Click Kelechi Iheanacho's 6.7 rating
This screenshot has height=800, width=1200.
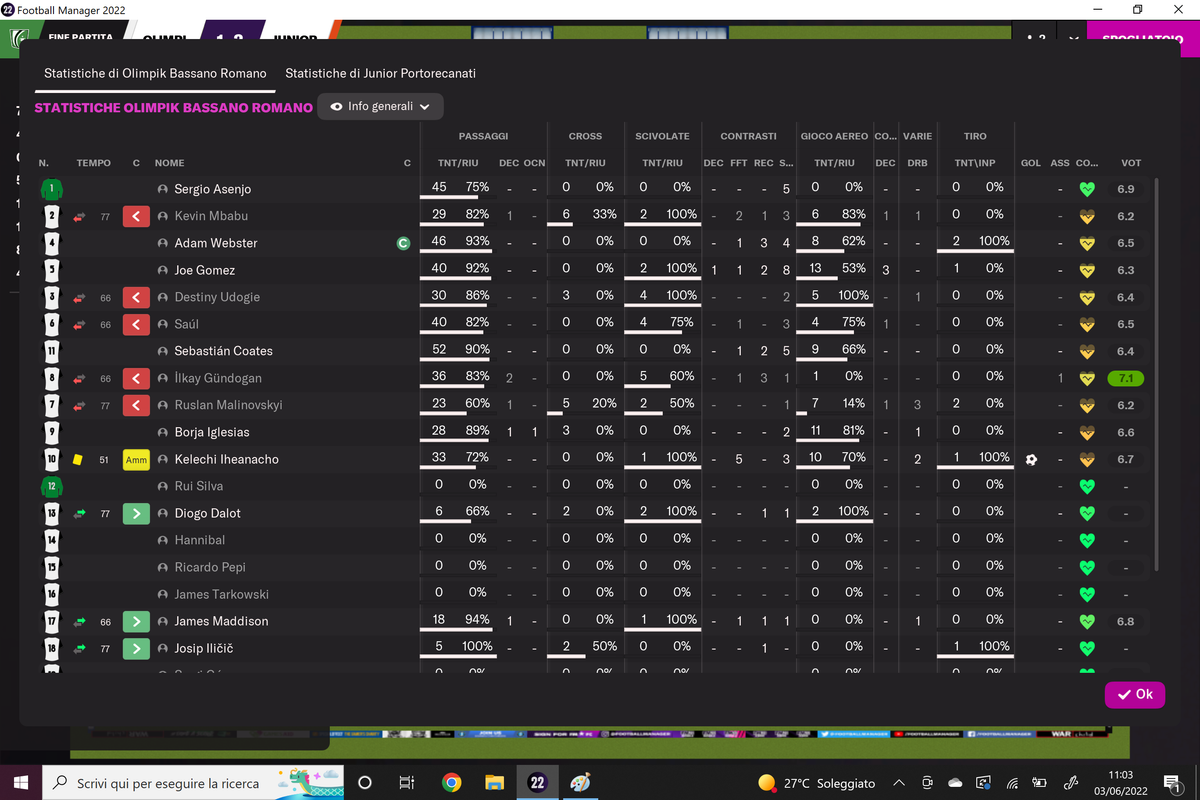point(1126,459)
